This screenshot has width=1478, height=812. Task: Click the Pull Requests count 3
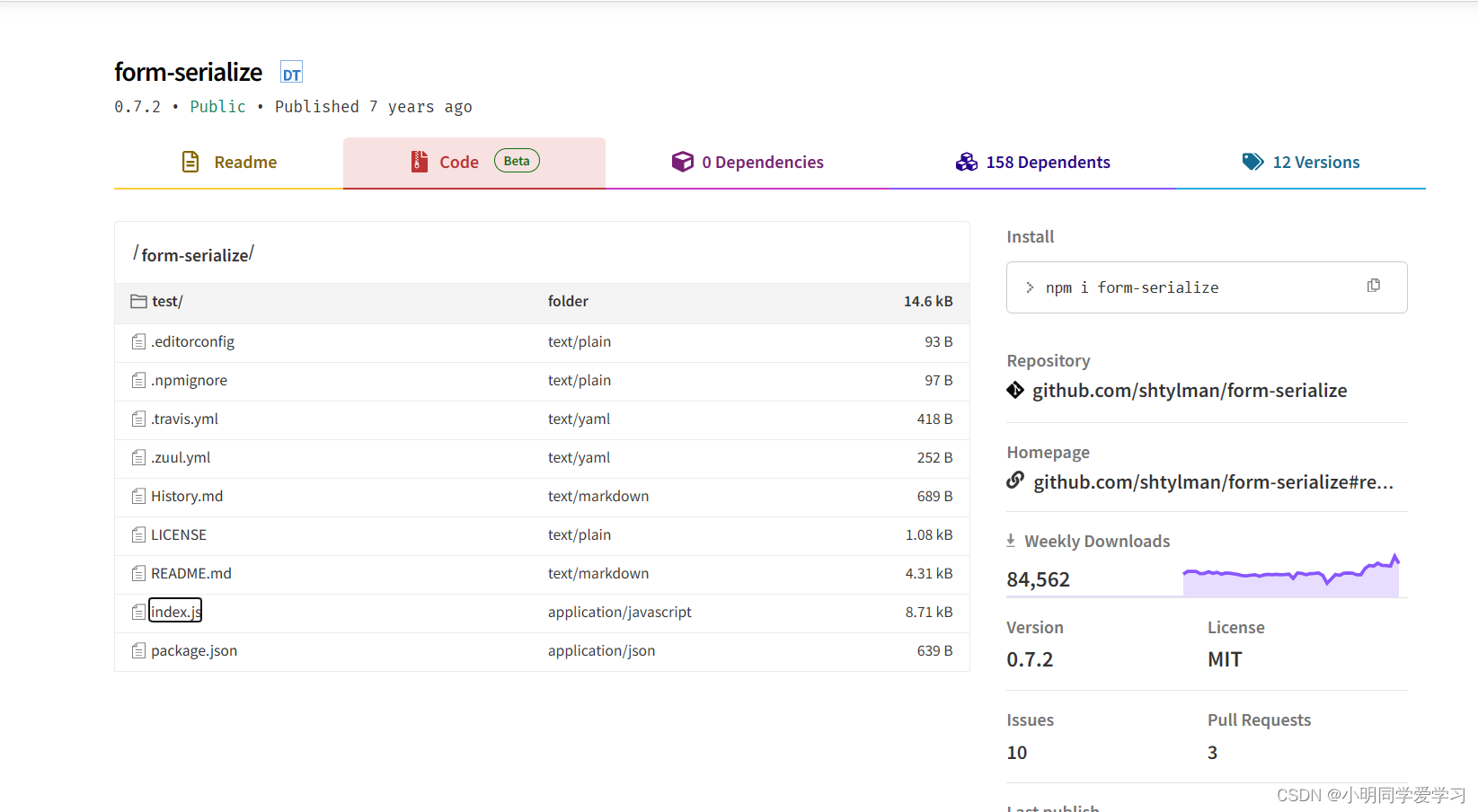1213,753
